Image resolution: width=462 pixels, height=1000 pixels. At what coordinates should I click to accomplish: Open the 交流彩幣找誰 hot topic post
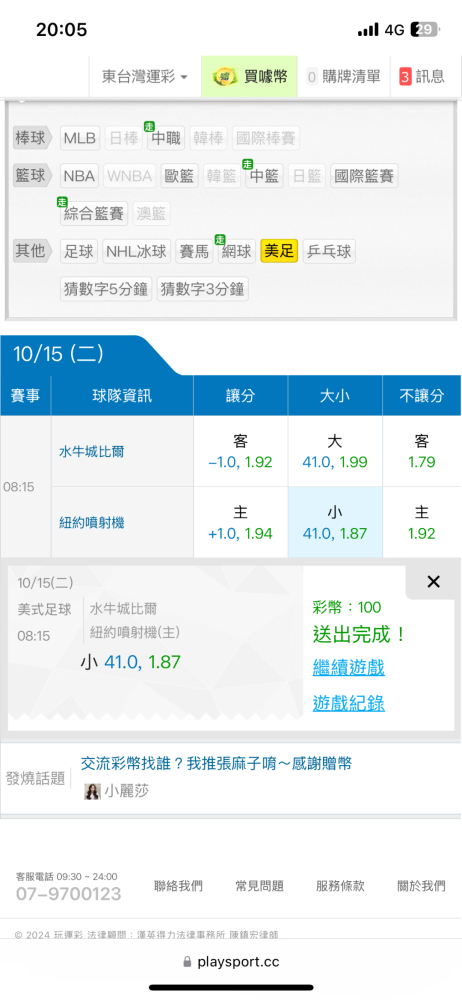coord(216,763)
